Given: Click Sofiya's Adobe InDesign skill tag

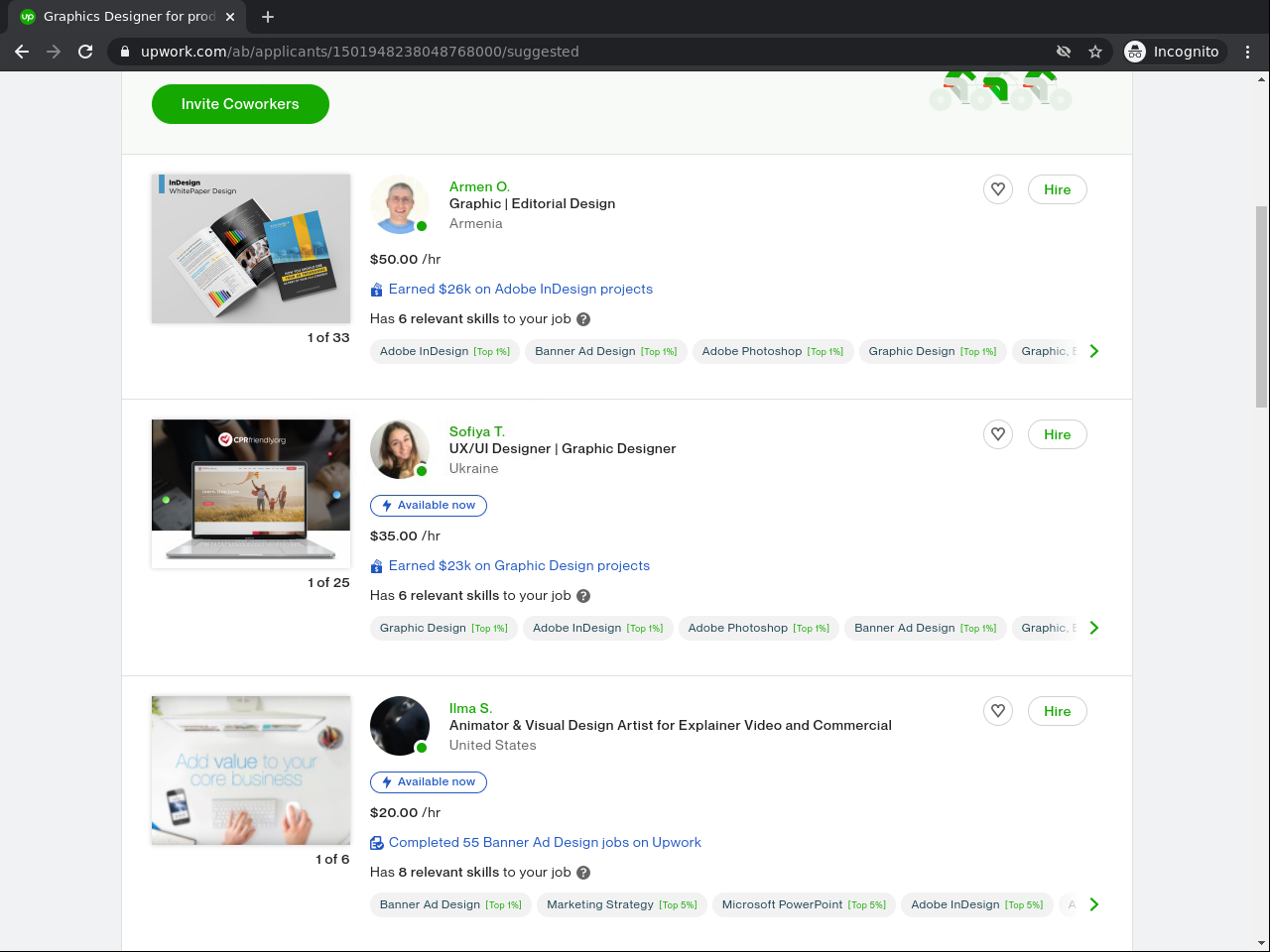Looking at the screenshot, I should pos(598,628).
